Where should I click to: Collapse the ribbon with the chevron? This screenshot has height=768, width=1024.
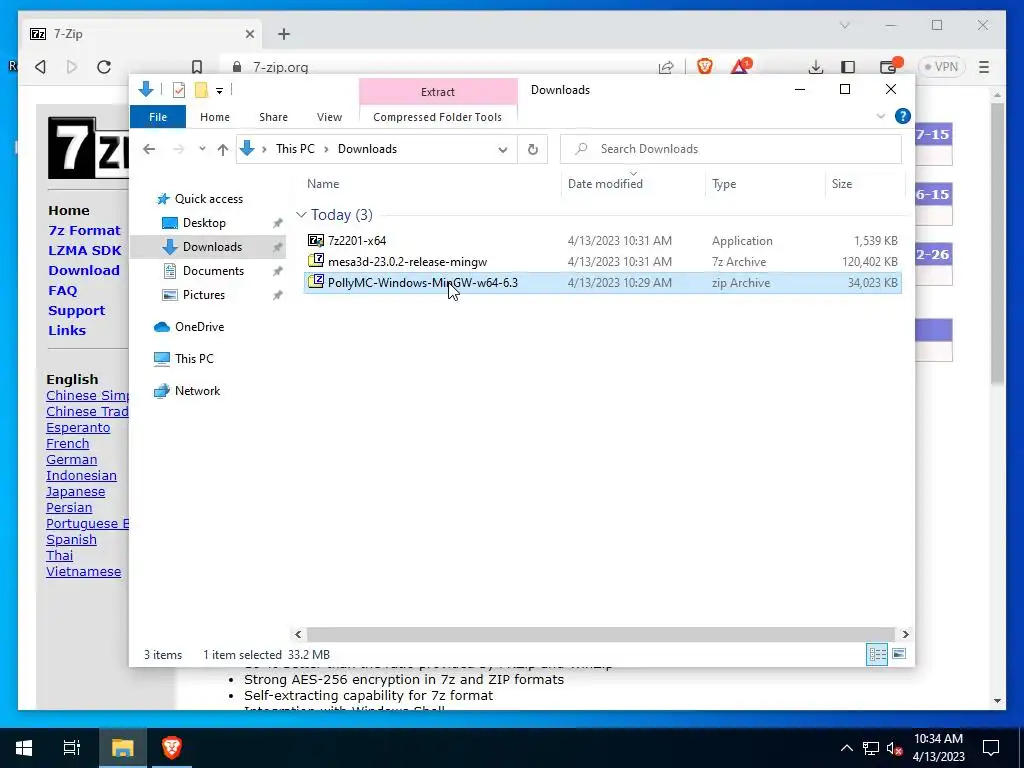tap(880, 116)
